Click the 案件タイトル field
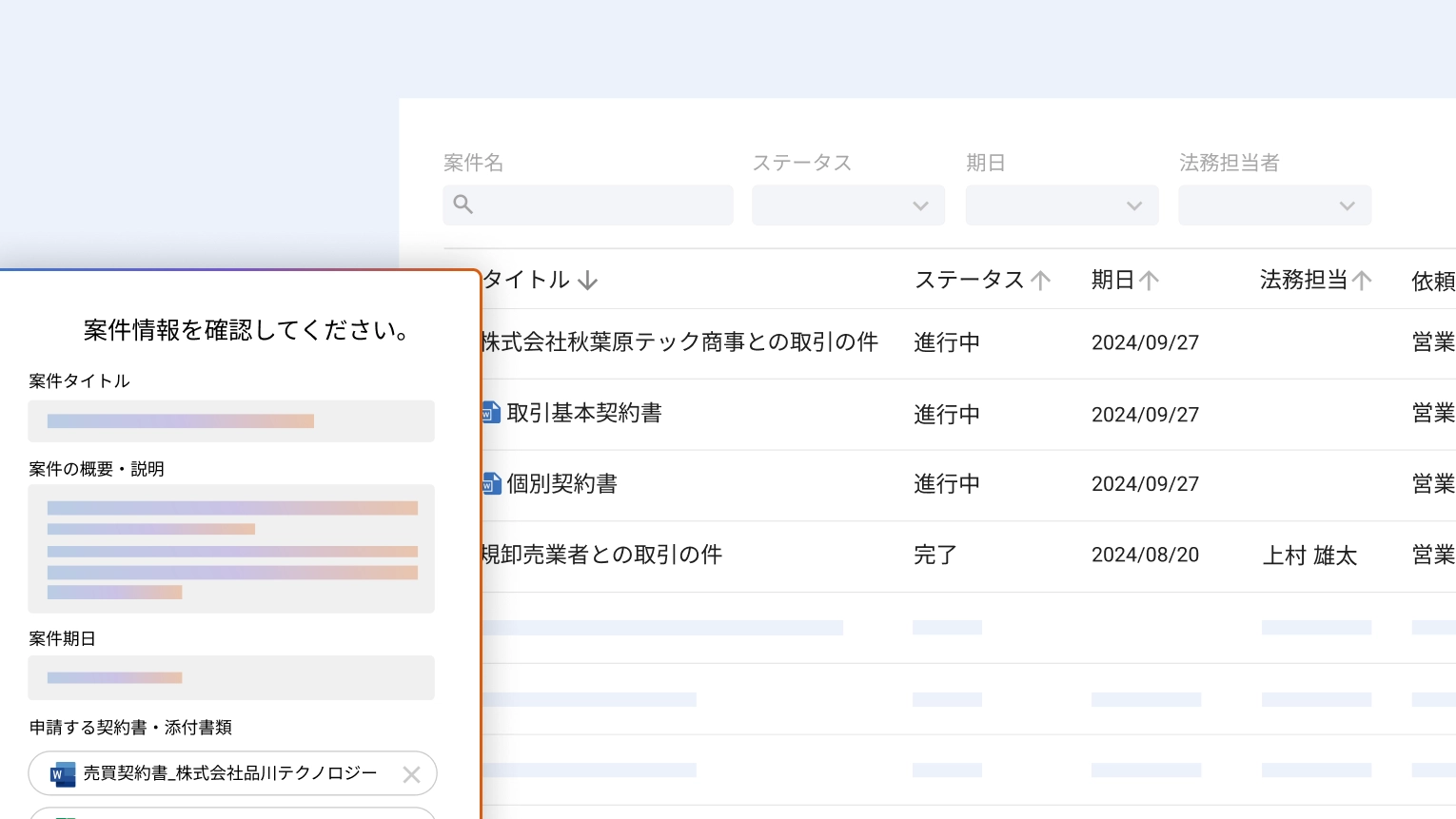 coord(231,421)
